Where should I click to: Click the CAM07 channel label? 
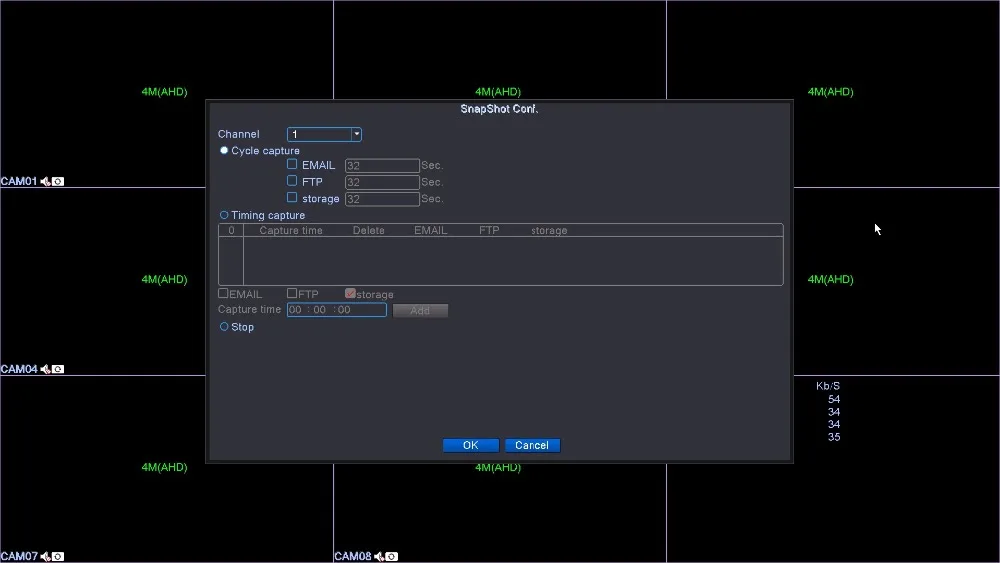pos(19,557)
